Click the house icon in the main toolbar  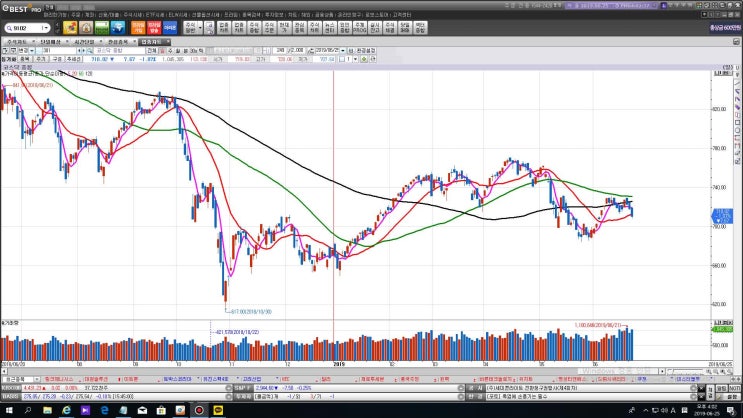click(86, 27)
